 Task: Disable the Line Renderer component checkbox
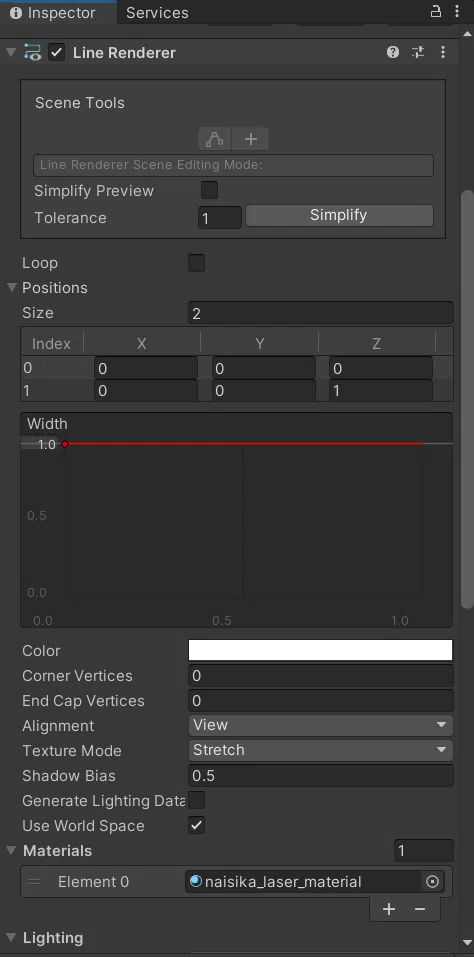coord(57,52)
